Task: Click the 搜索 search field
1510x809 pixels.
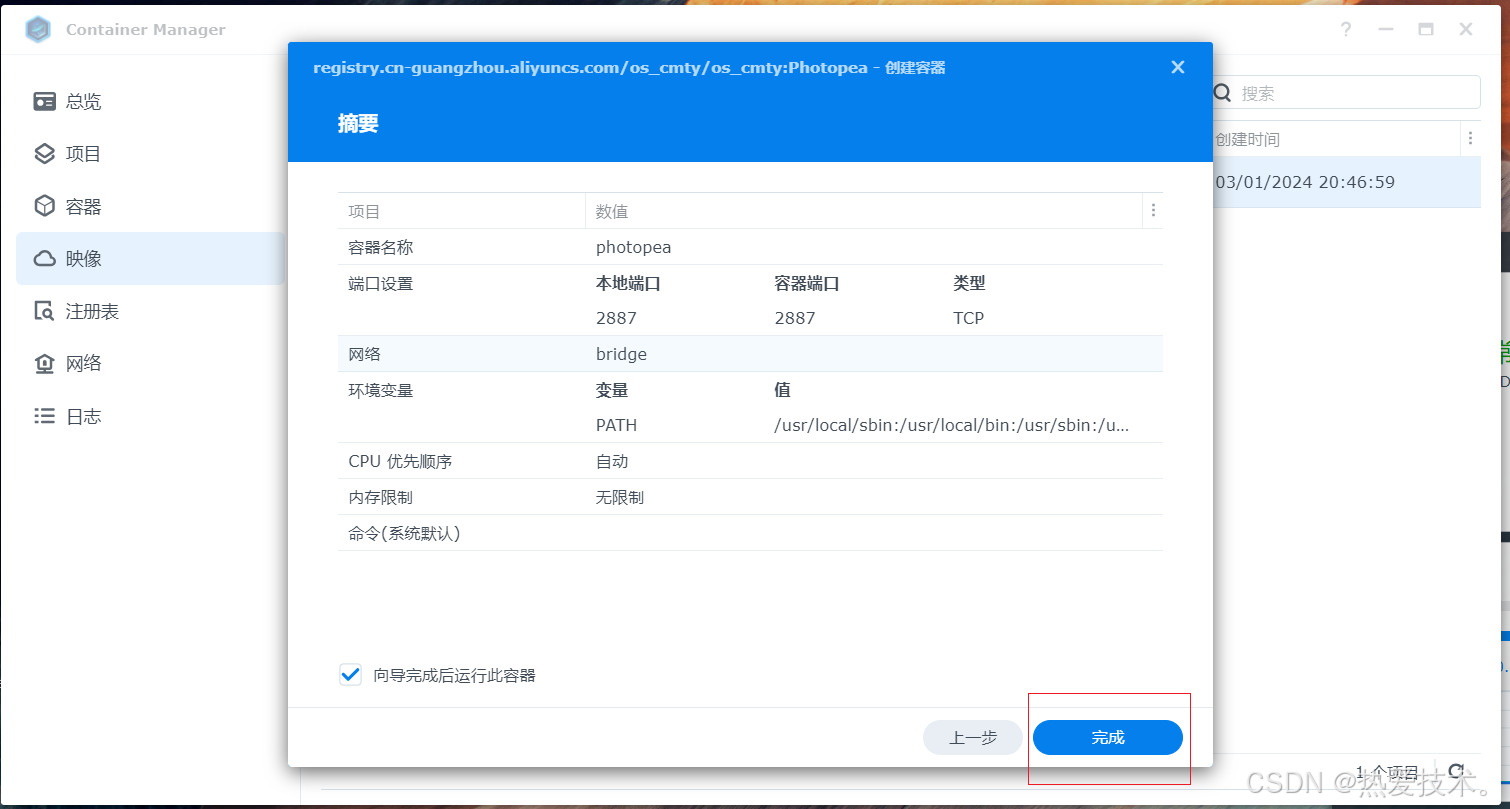Action: 1345,92
